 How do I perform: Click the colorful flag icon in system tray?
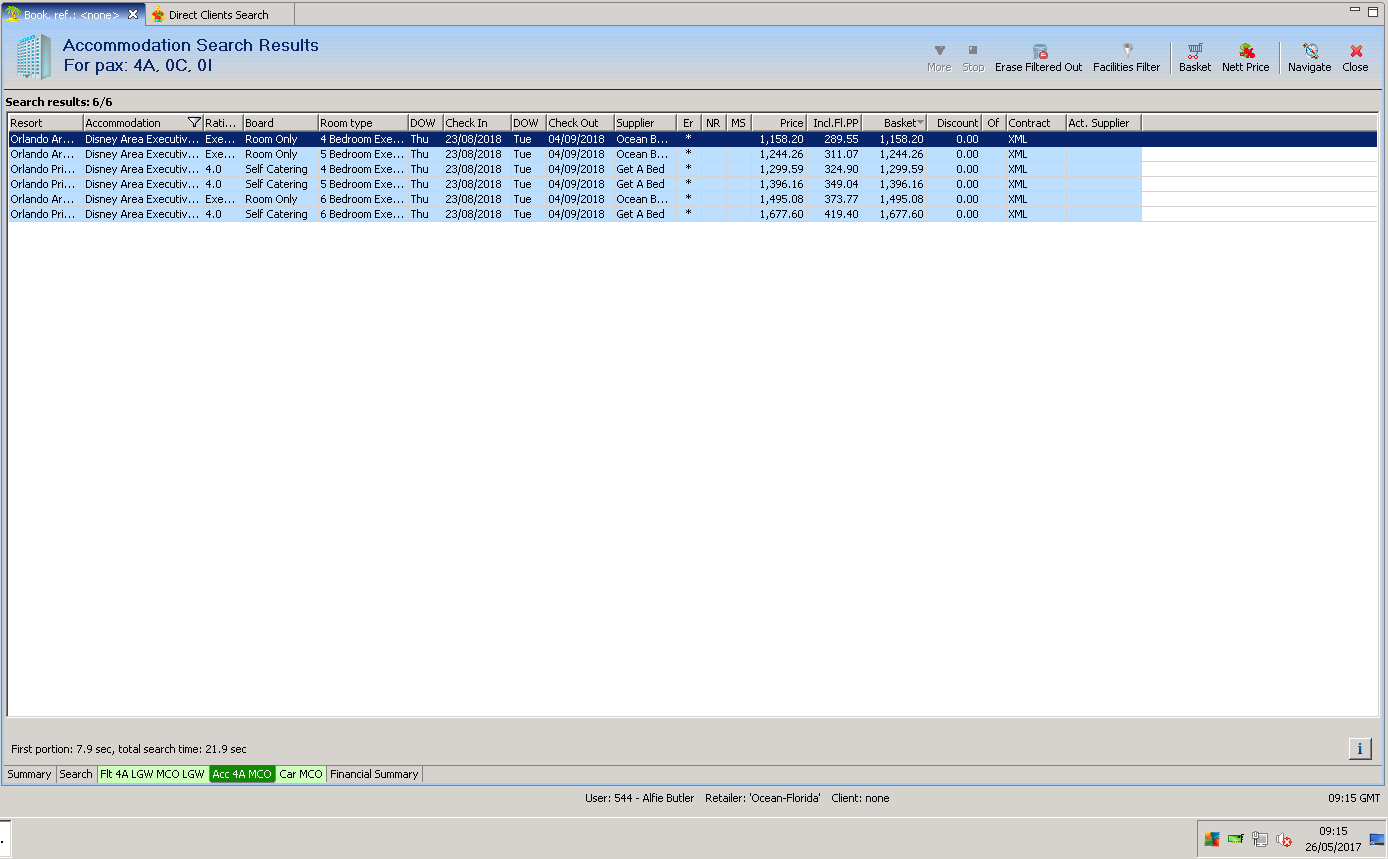[x=1212, y=840]
